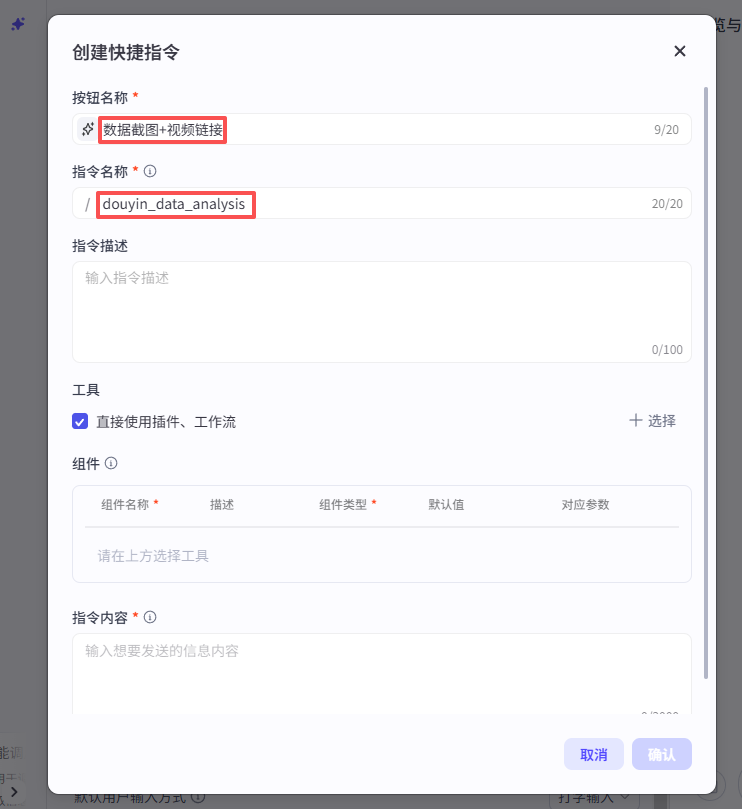Click the 取消 button
The image size is (742, 809).
click(594, 754)
